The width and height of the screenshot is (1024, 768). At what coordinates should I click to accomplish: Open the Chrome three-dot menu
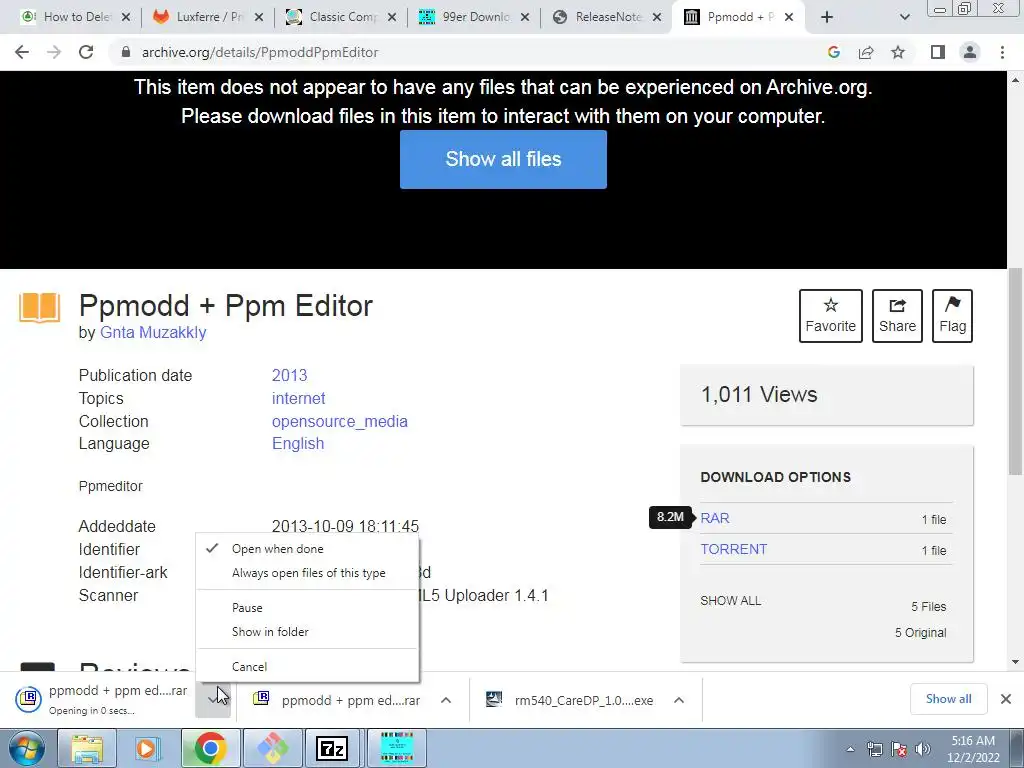[x=1002, y=52]
